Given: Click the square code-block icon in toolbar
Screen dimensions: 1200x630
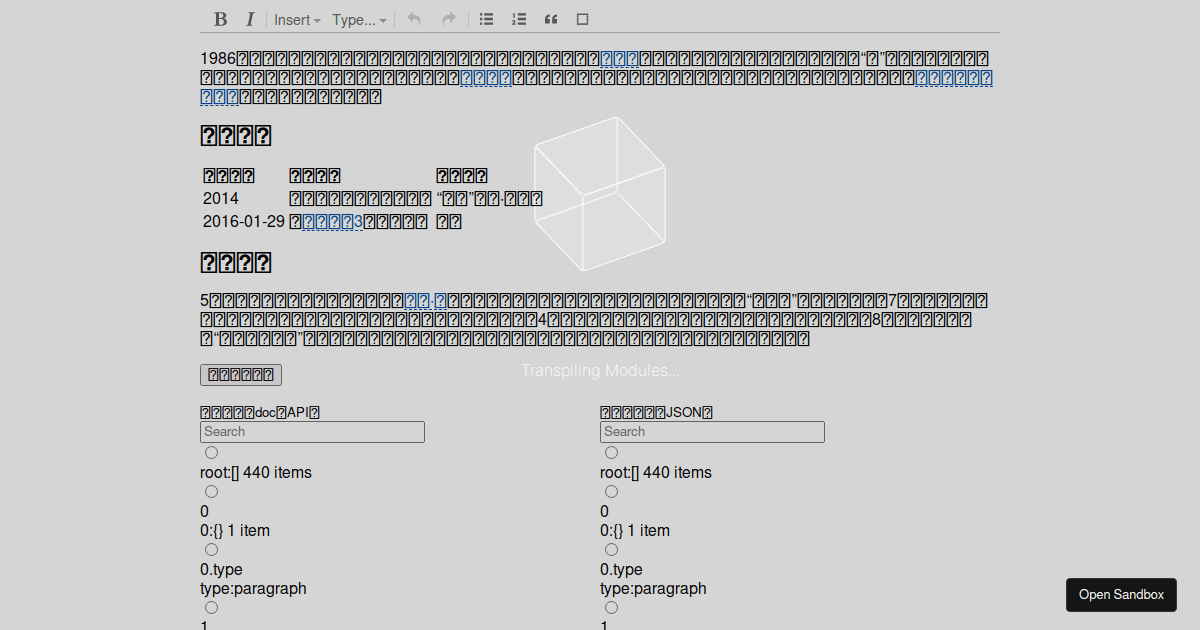Looking at the screenshot, I should [x=582, y=18].
